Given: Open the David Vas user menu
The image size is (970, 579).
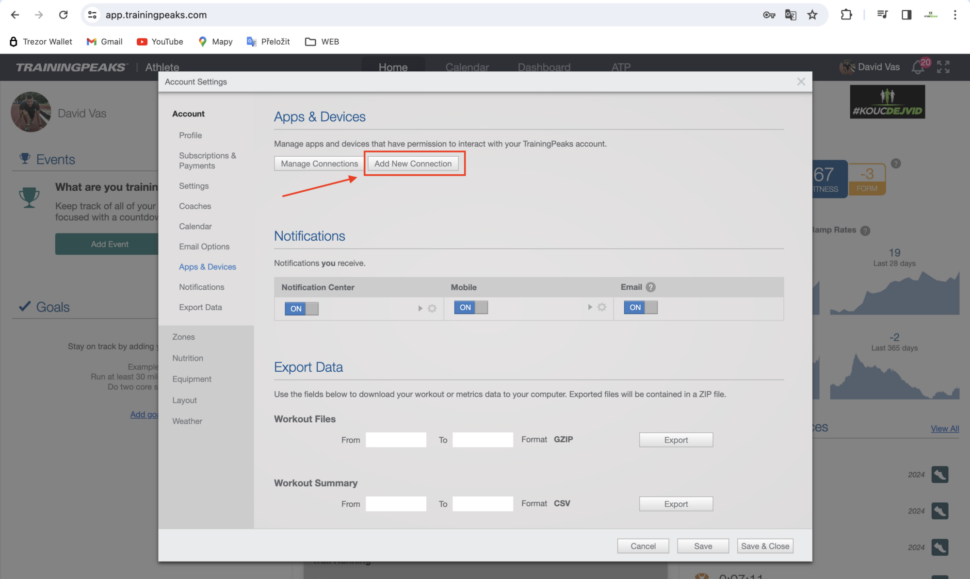Looking at the screenshot, I should [869, 67].
